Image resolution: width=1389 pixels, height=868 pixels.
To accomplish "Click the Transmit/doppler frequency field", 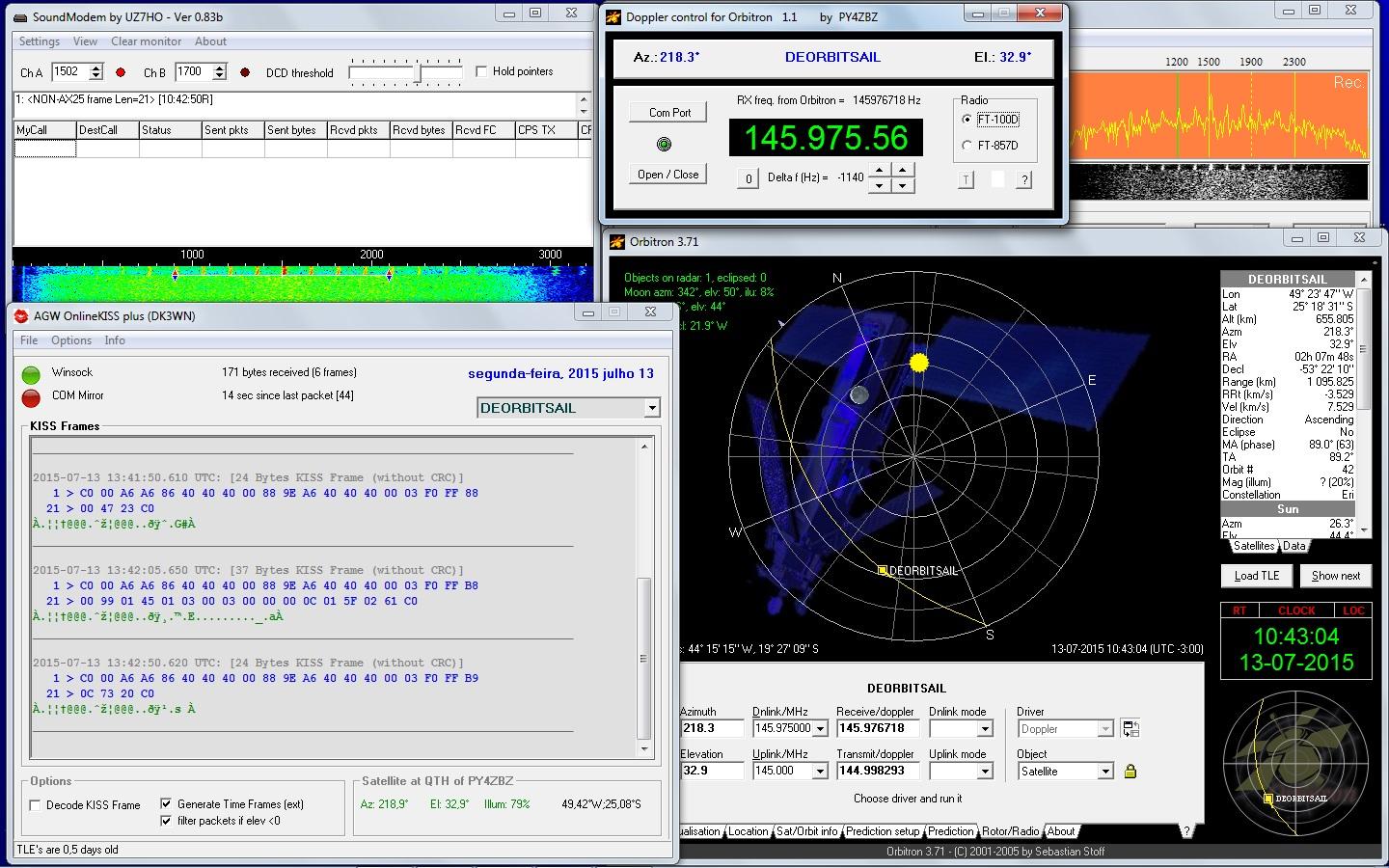I will coord(877,771).
